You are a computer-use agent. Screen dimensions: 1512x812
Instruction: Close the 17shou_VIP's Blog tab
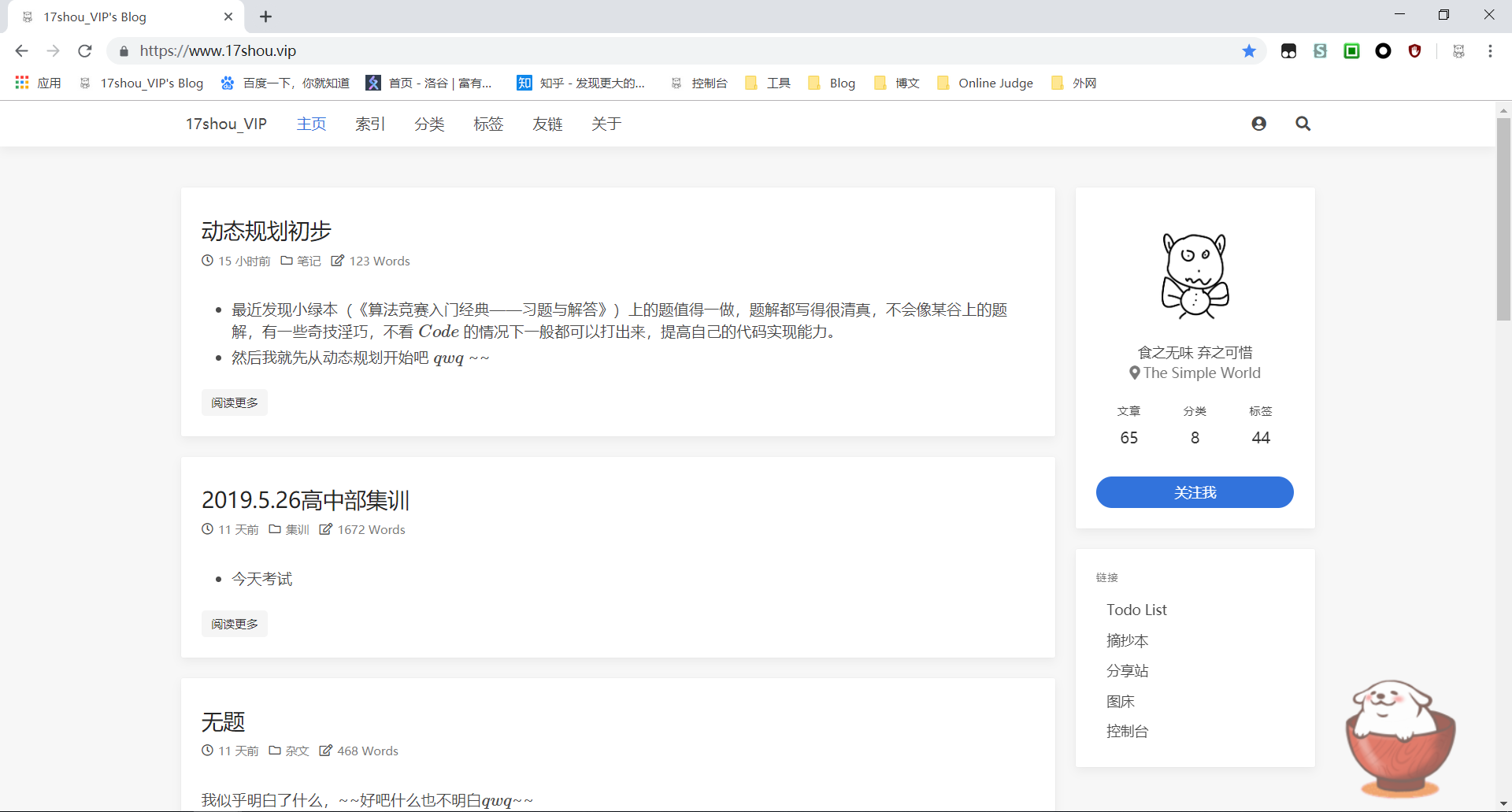pyautogui.click(x=228, y=17)
